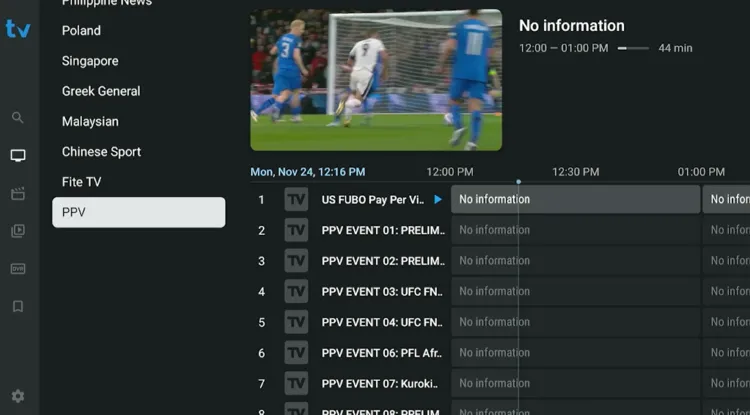Open search from the sidebar magnifier icon
Screen dimensions: 750x415
click(18, 118)
